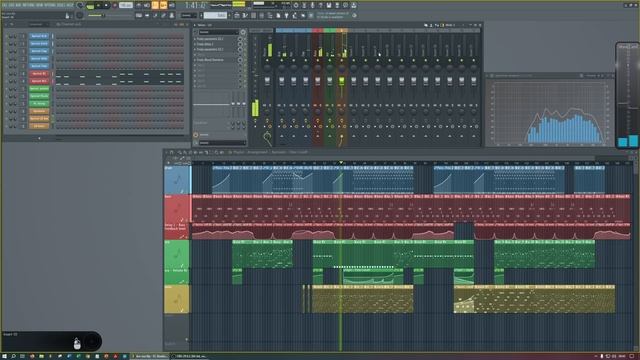Viewport: 640px width, 360px height.
Task: Toggle the first orange-highlighted recording option button
Action: click(155, 5)
